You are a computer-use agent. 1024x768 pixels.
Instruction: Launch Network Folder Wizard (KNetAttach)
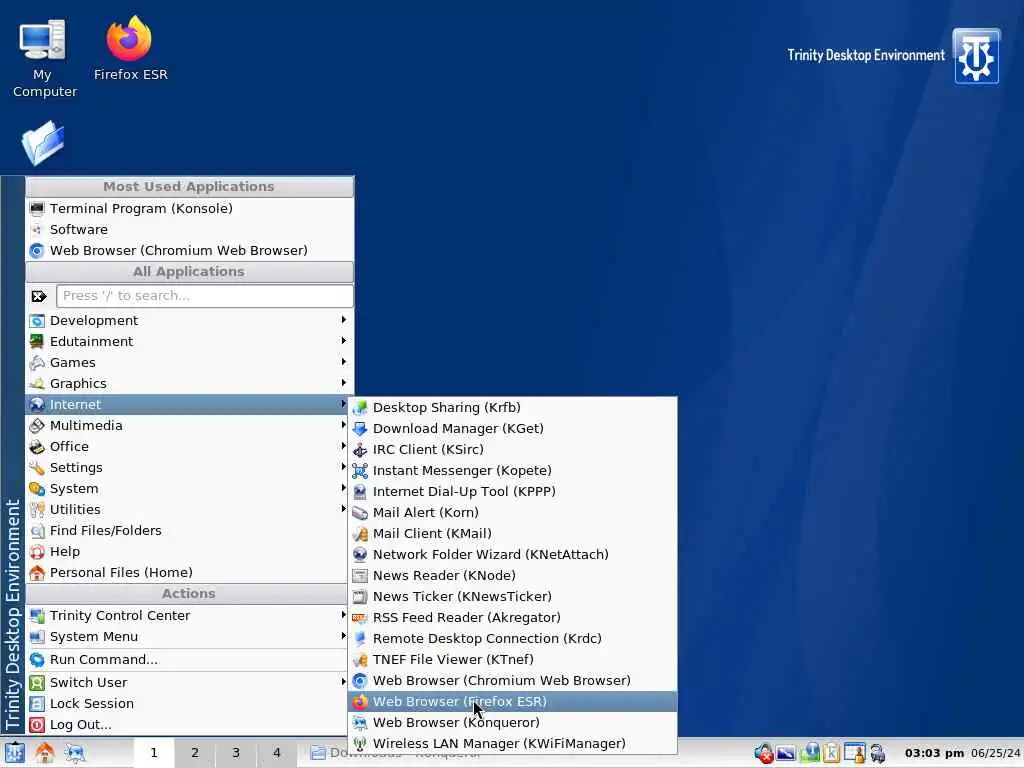pyautogui.click(x=513, y=554)
